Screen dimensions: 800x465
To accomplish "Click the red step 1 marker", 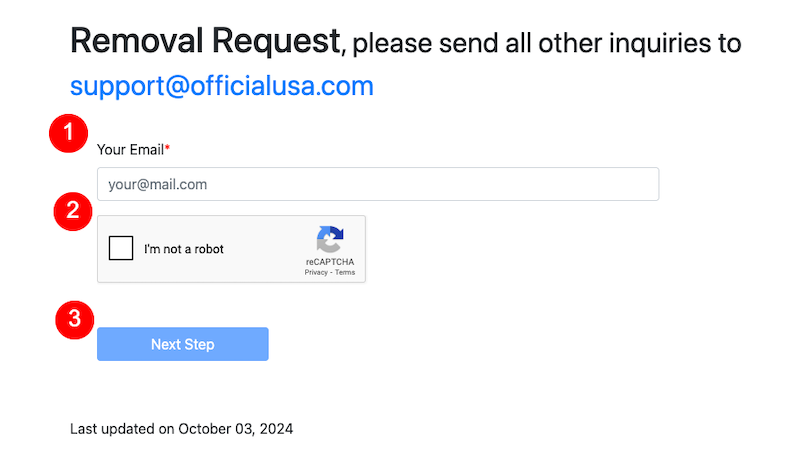I will coord(69,131).
